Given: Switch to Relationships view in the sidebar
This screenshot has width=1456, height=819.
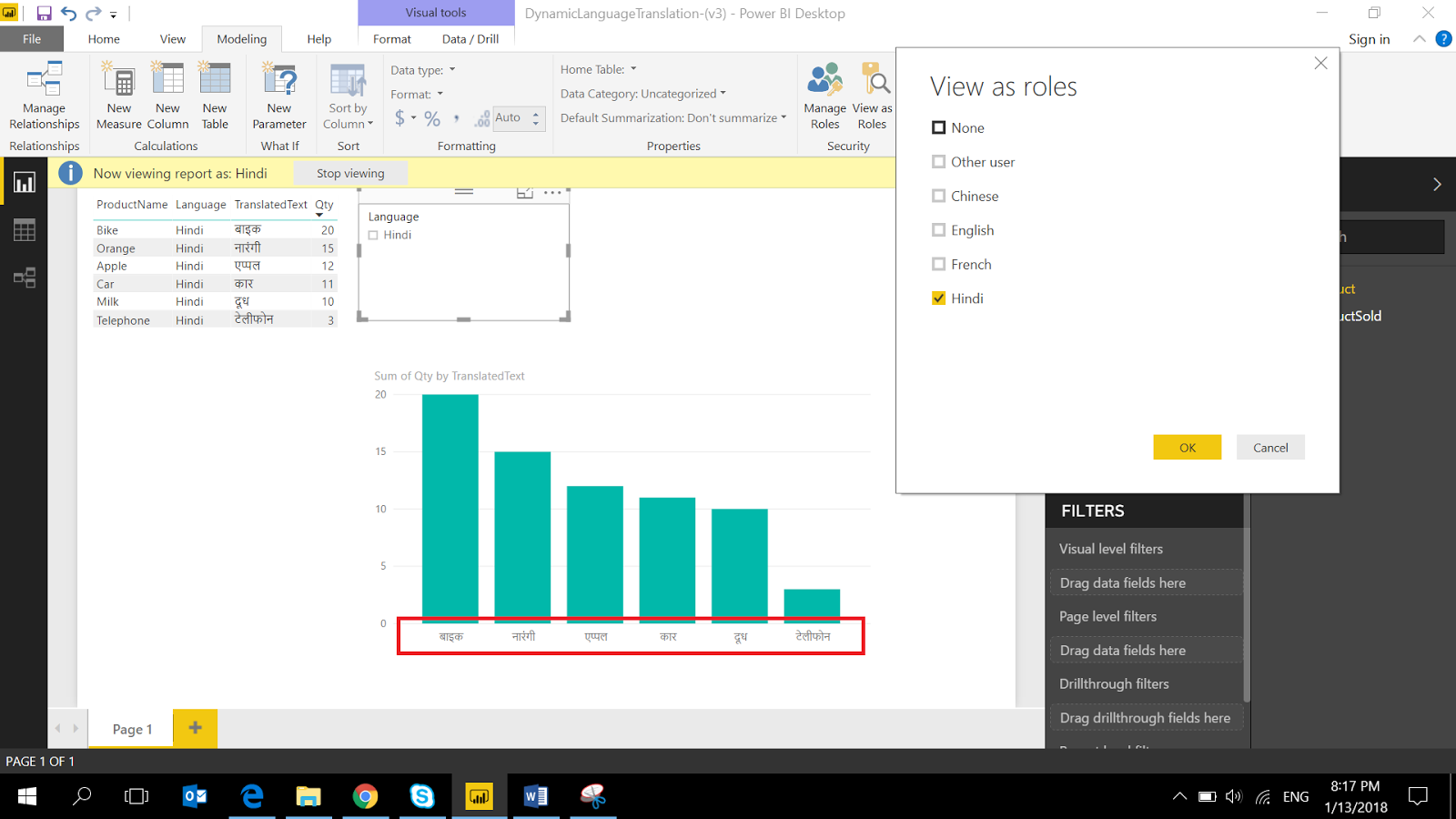Looking at the screenshot, I should (24, 278).
